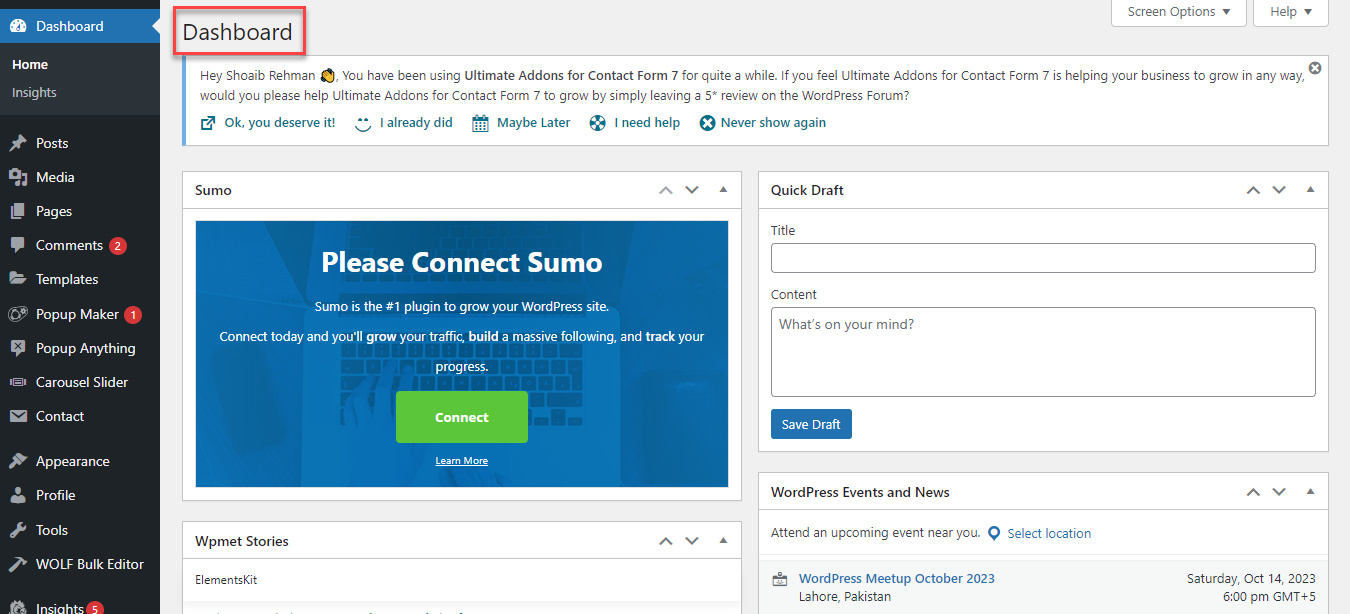The image size is (1350, 614).
Task: Click the Comments speech bubble icon
Action: (x=18, y=245)
